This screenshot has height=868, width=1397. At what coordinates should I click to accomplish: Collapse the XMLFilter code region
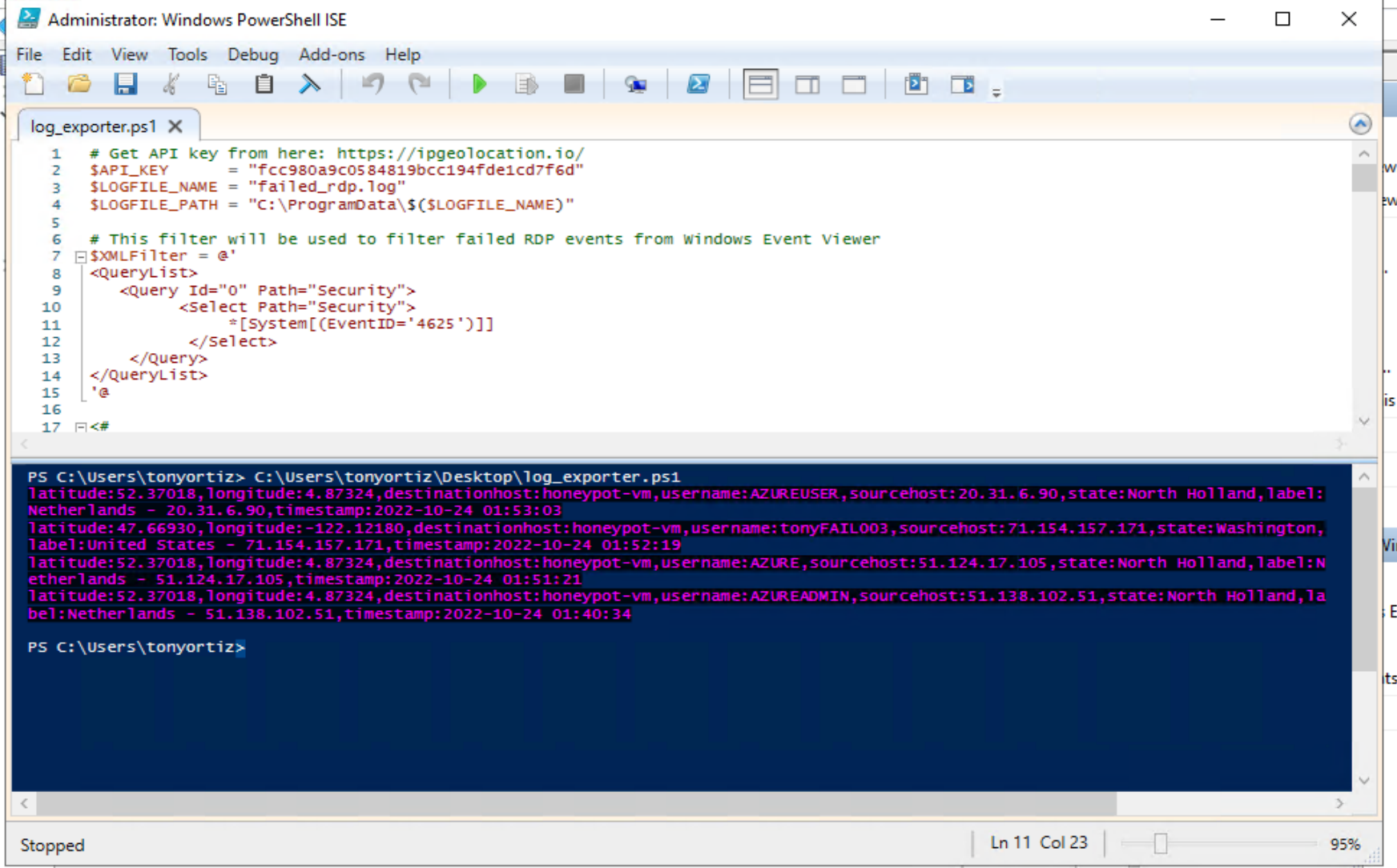coord(79,255)
